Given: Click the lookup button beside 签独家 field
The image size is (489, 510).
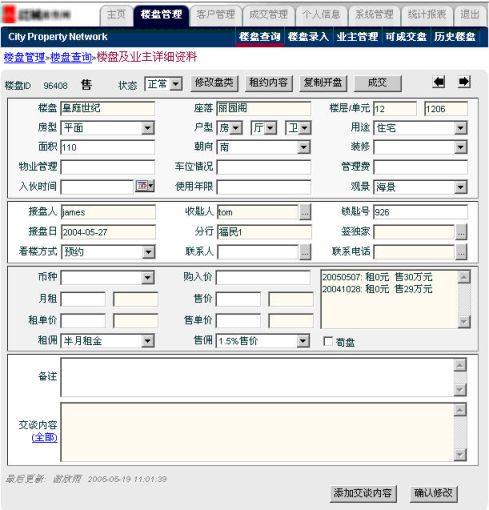Looking at the screenshot, I should pos(461,232).
